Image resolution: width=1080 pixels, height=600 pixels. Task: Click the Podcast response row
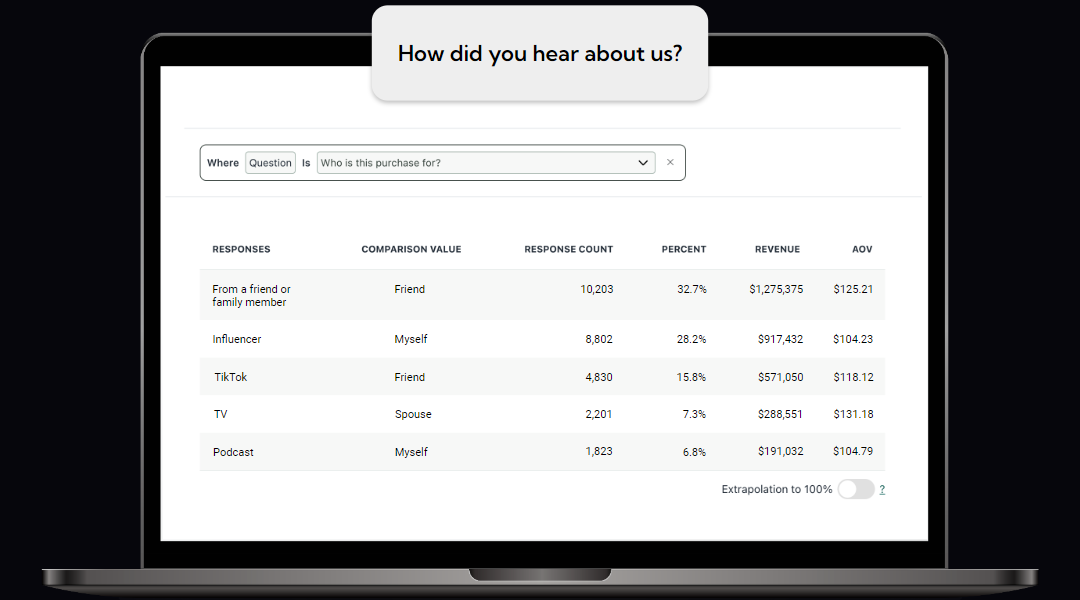[x=233, y=452]
